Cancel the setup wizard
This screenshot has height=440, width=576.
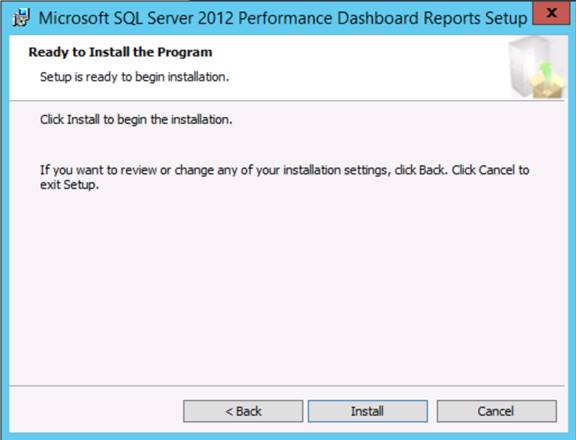tap(497, 411)
